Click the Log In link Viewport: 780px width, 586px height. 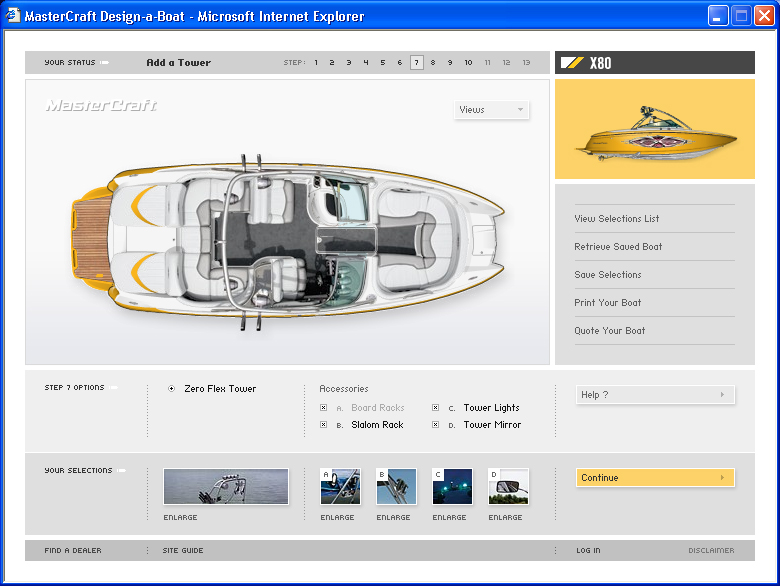(588, 551)
